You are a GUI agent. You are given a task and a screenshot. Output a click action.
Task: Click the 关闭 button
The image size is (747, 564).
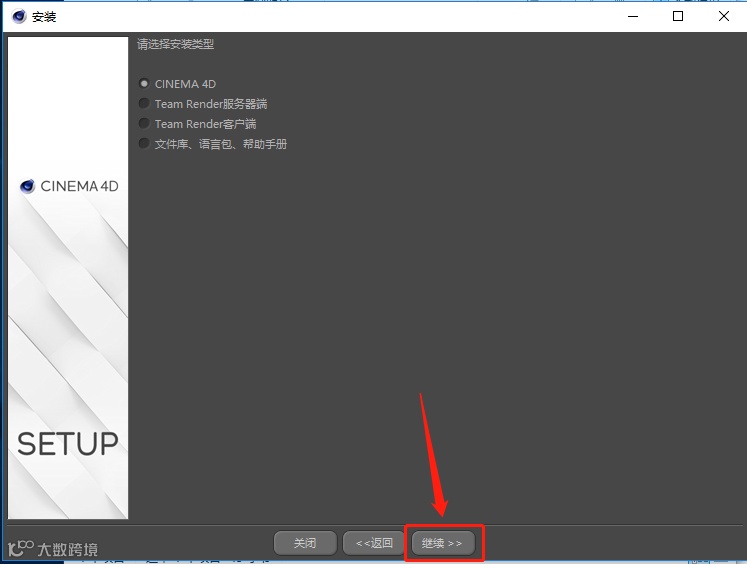point(305,543)
